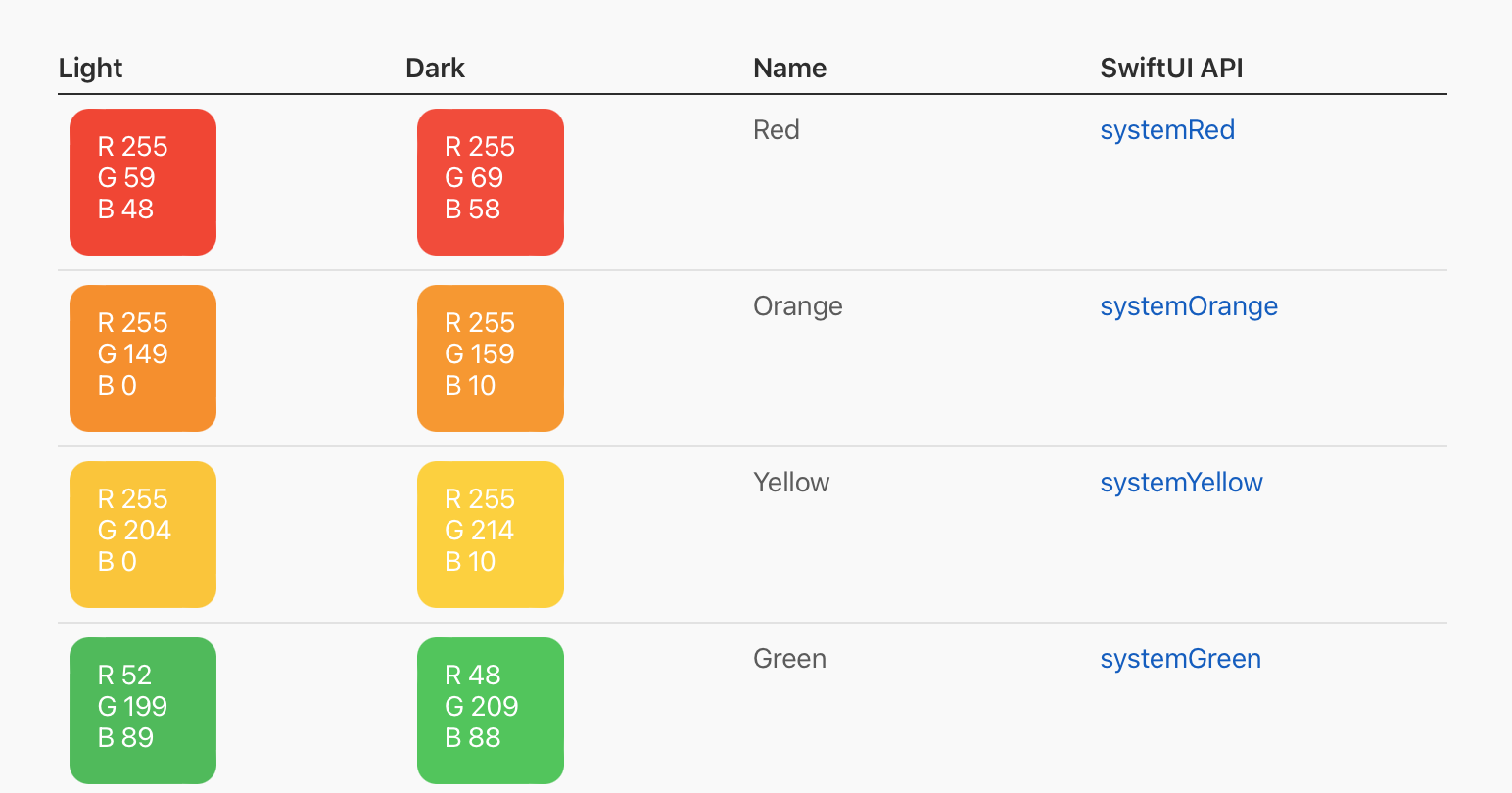Open the systemRed API link
Image resolution: width=1512 pixels, height=793 pixels.
click(x=1167, y=130)
